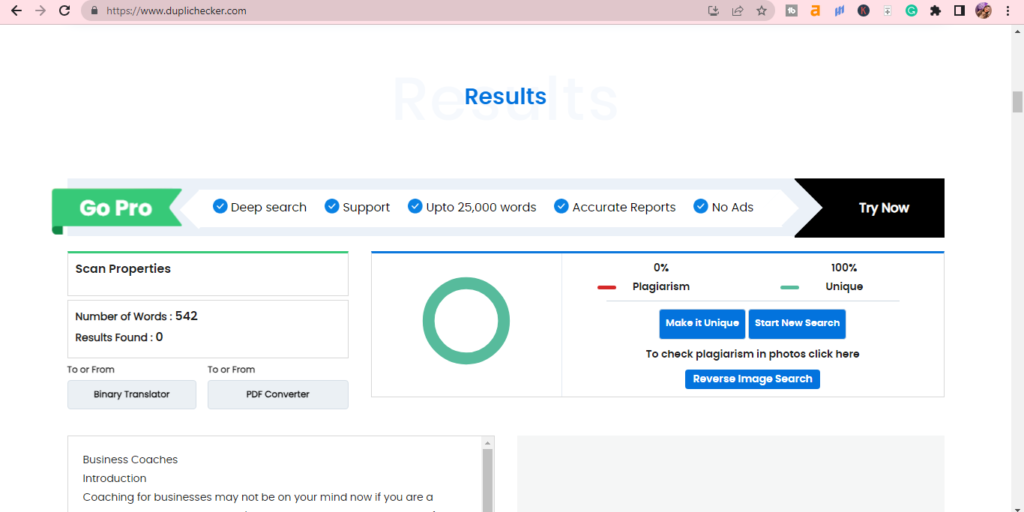Click the Make it Unique button
This screenshot has width=1024, height=512.
(x=702, y=323)
